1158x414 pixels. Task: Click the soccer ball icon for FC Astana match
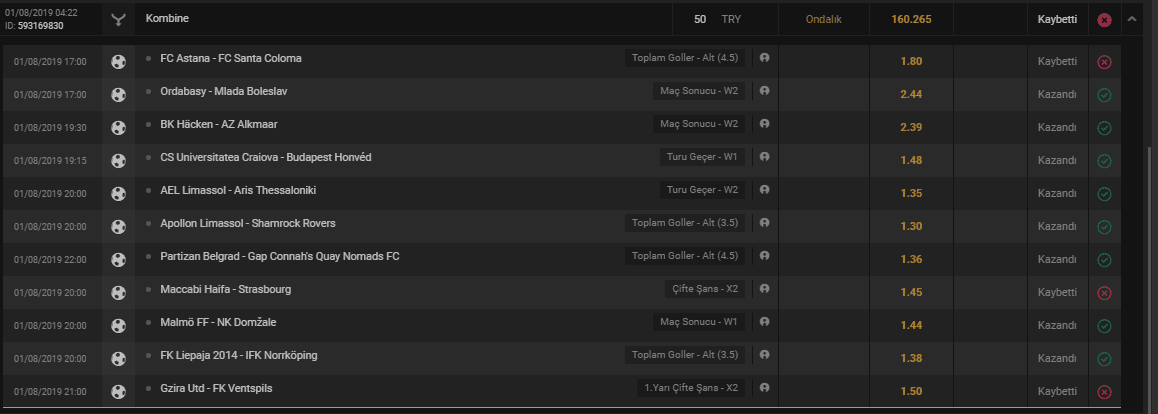click(x=118, y=62)
